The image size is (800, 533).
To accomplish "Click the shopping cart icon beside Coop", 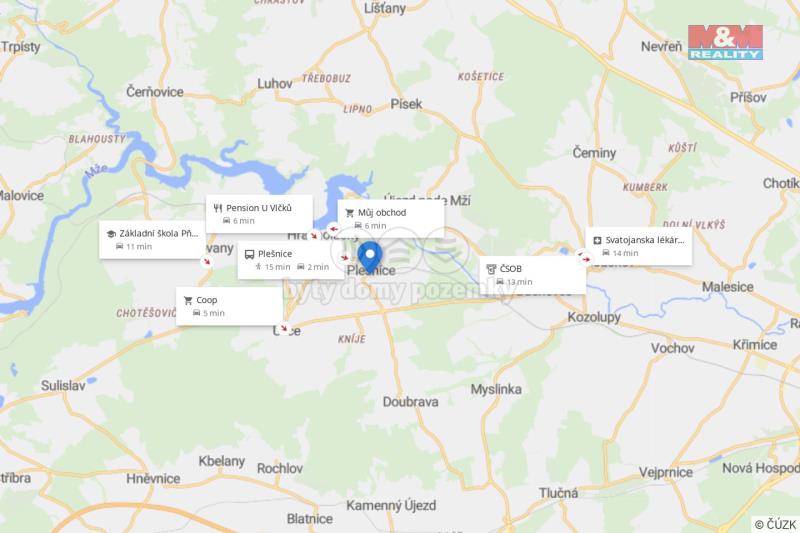I will pyautogui.click(x=188, y=300).
